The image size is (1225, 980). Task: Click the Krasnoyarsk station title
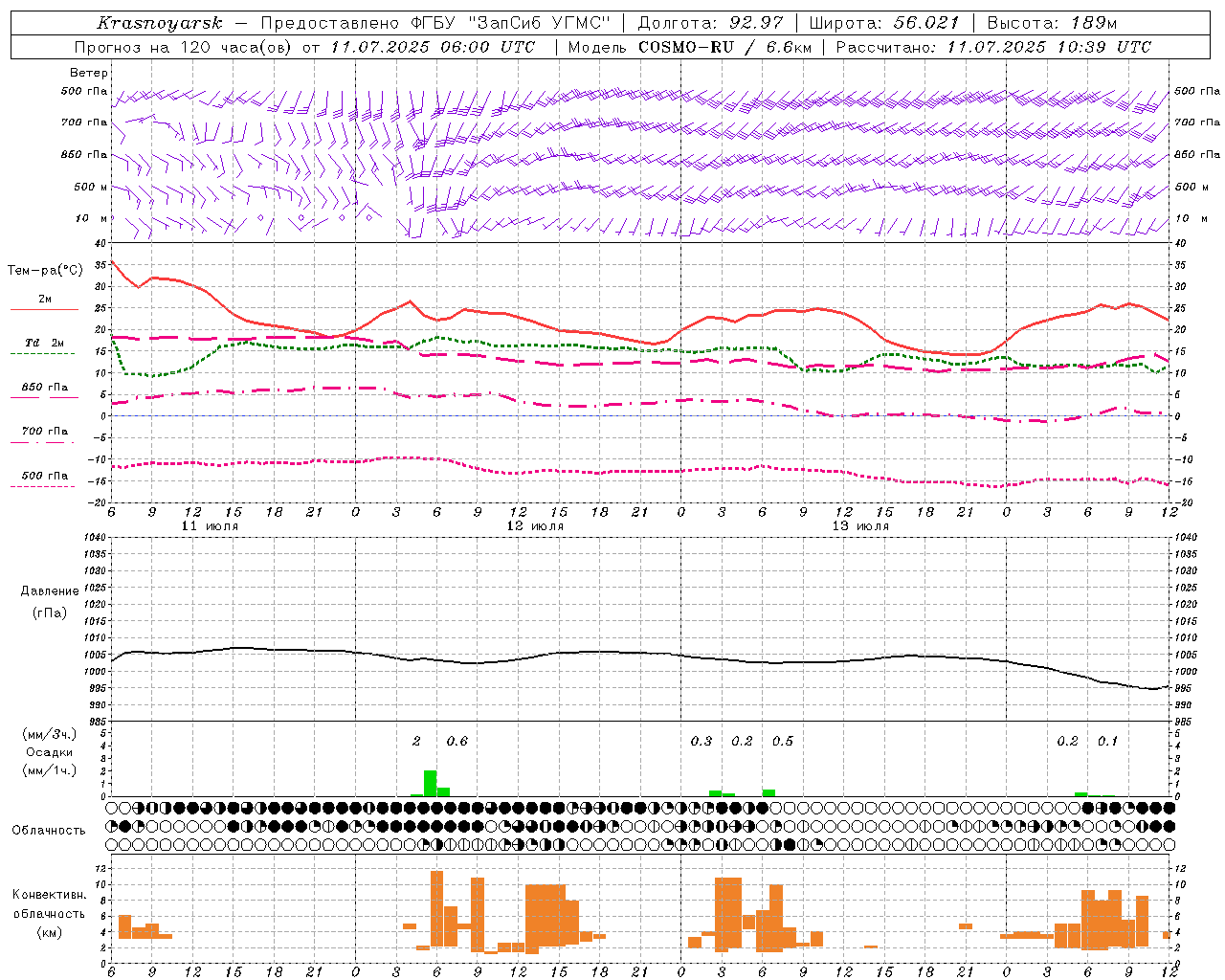pos(160,23)
